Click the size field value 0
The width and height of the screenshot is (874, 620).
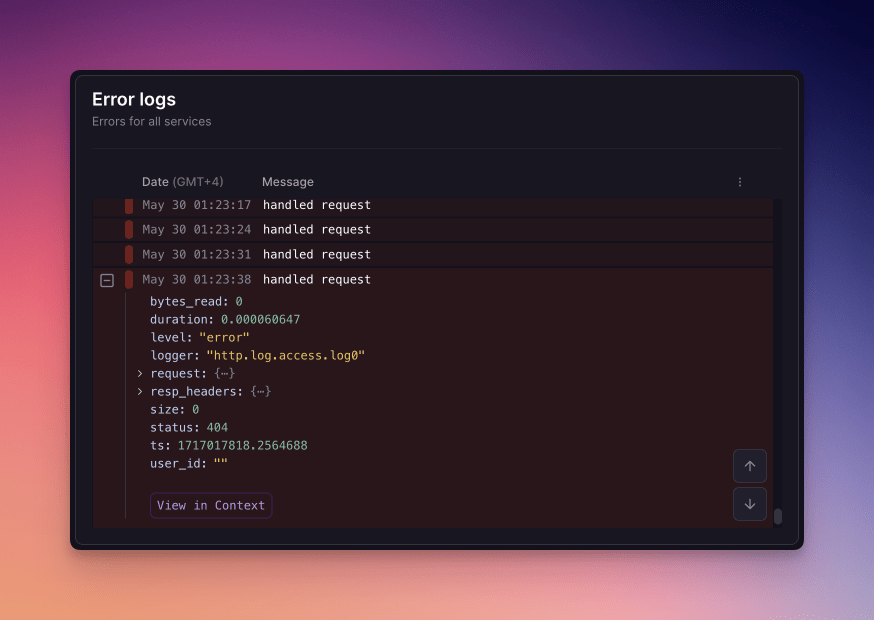[x=195, y=410]
